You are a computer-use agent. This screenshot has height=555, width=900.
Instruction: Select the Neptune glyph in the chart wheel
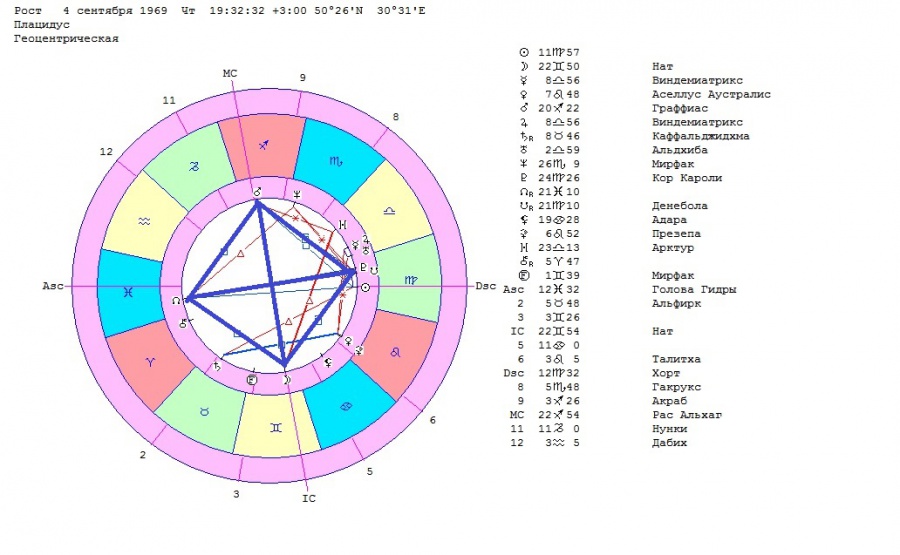pos(296,194)
